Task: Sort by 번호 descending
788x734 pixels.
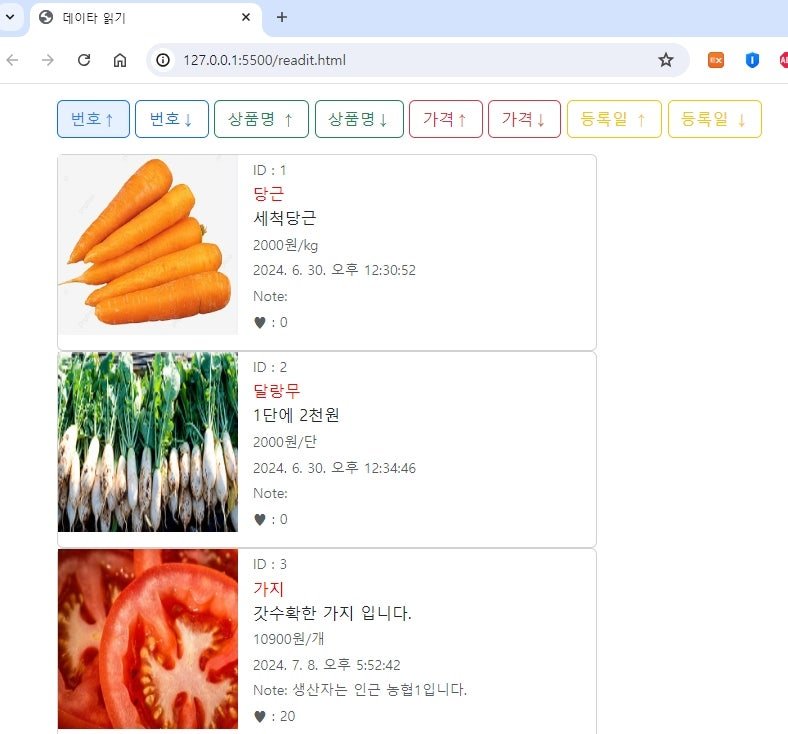Action: (172, 119)
